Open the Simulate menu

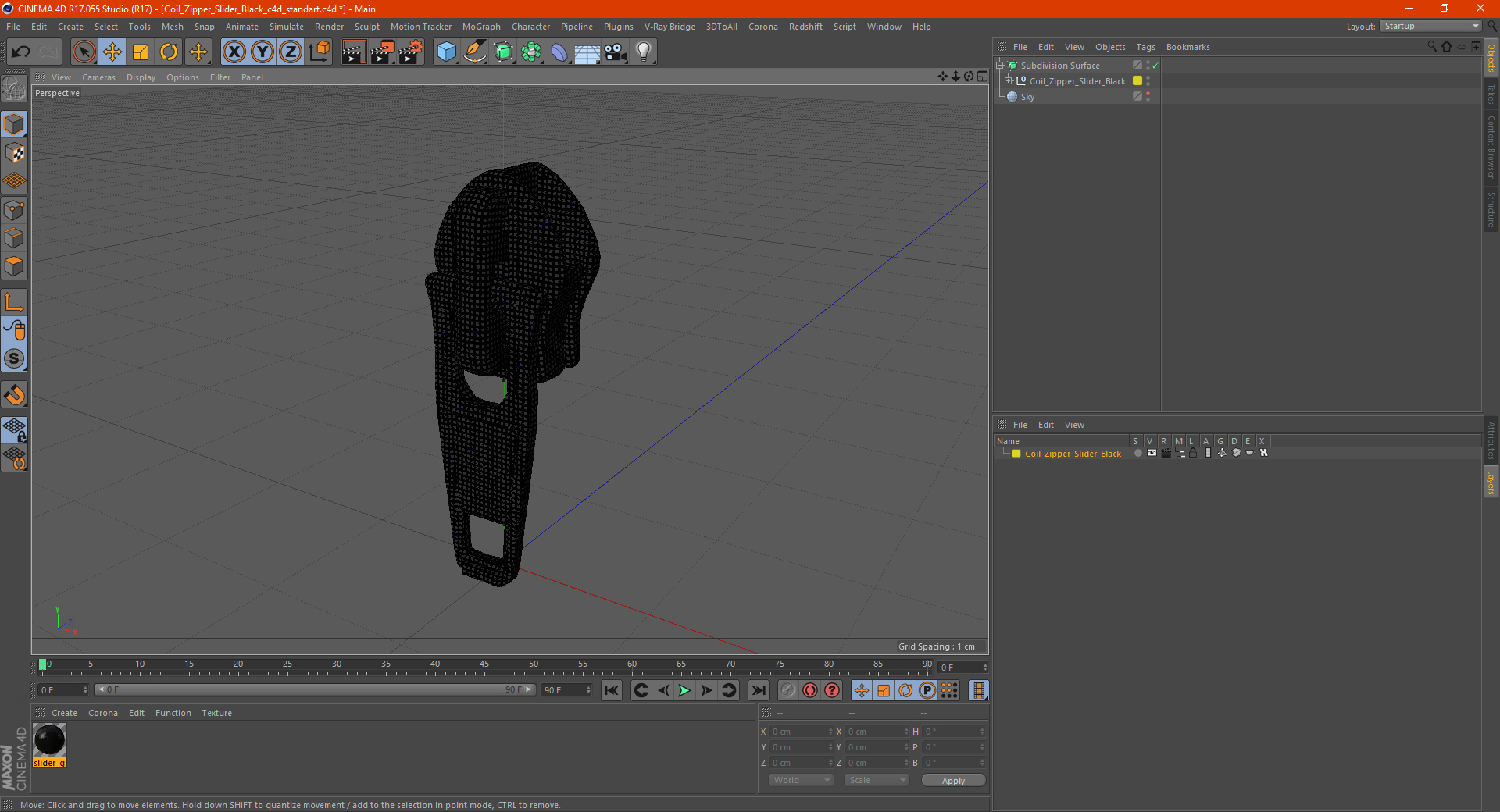coord(287,27)
